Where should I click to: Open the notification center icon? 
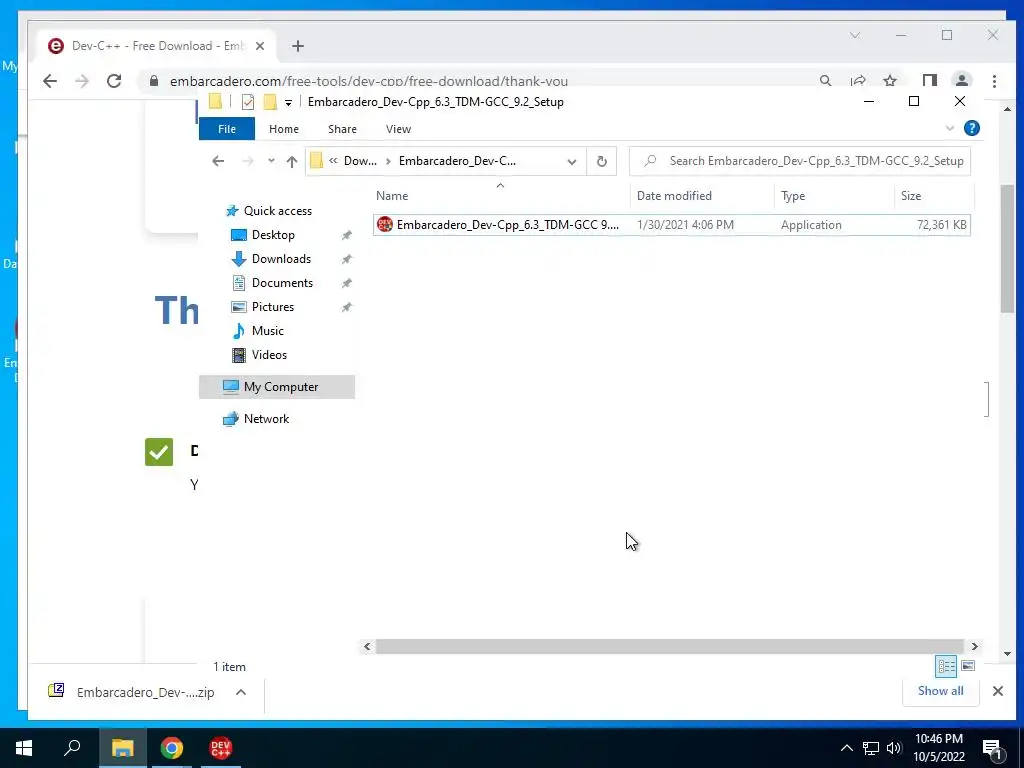(993, 748)
